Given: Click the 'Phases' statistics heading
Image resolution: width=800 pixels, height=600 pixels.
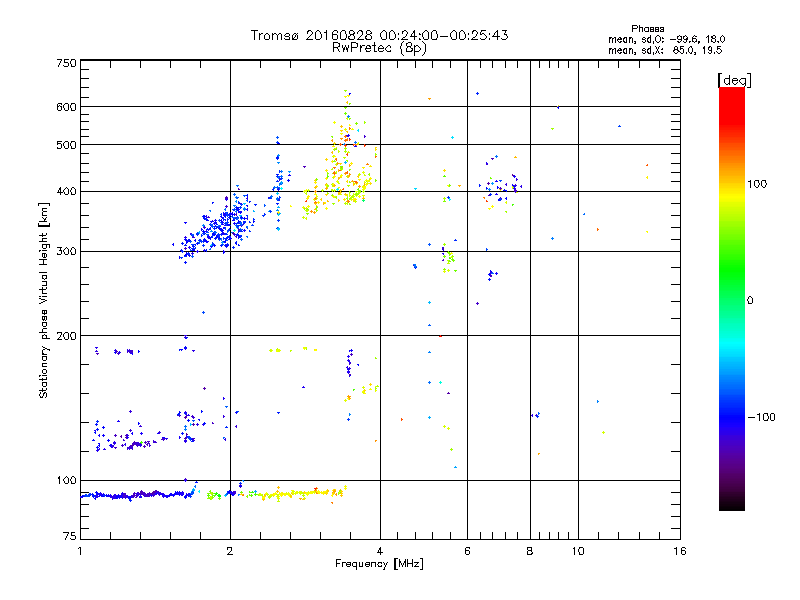Looking at the screenshot, I should 647,29.
